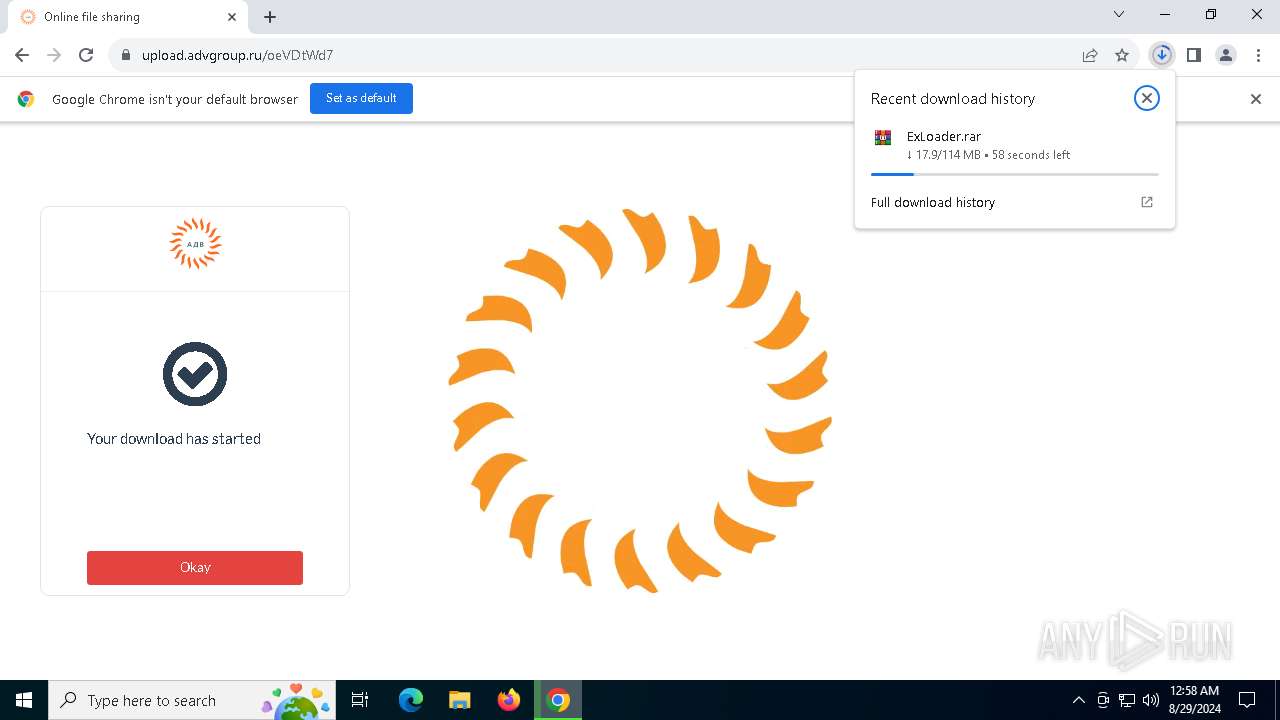
Task: Open the Chrome profile avatar
Action: 1226,55
